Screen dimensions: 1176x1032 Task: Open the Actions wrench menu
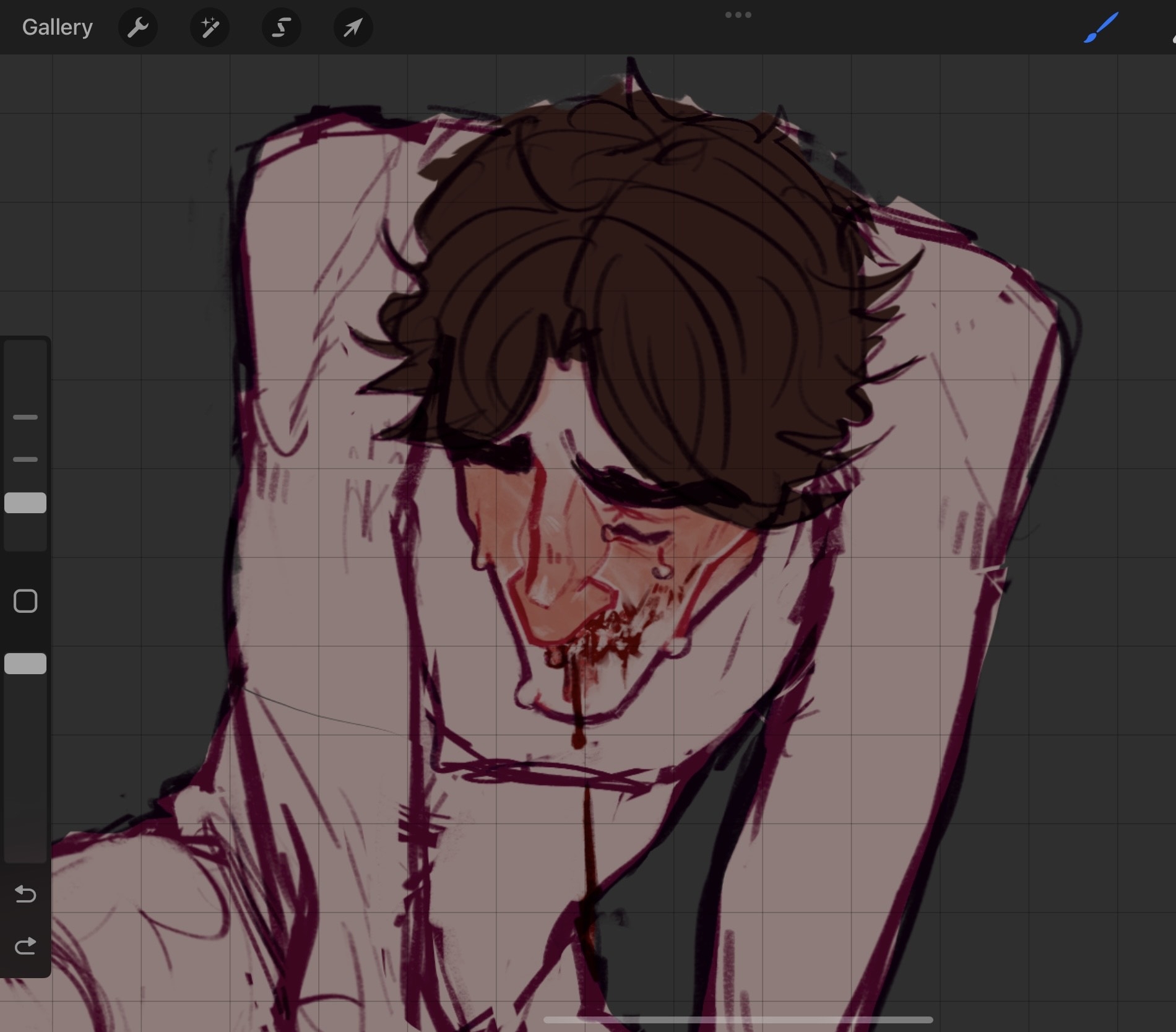137,27
